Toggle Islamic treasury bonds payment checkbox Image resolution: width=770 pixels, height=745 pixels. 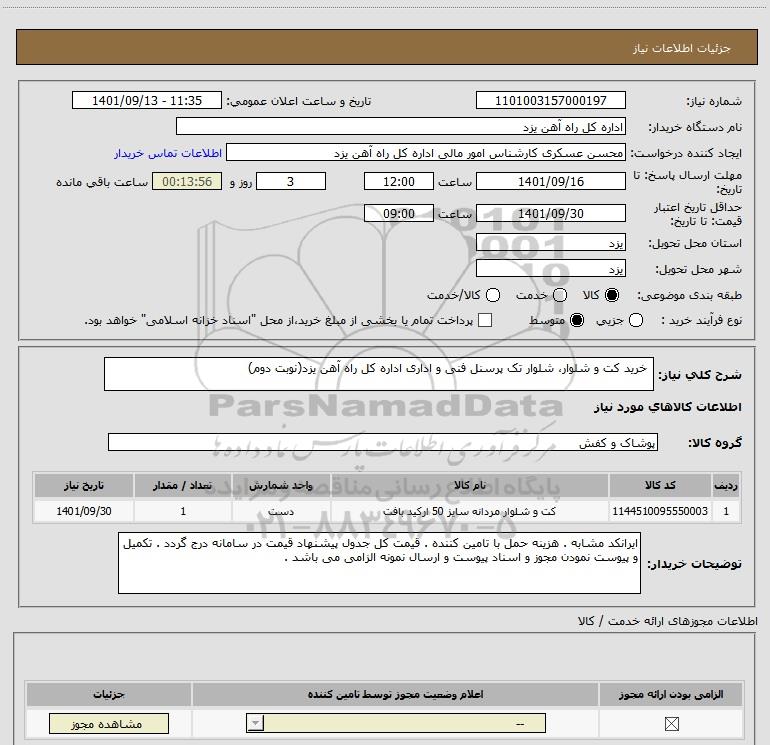(x=485, y=320)
